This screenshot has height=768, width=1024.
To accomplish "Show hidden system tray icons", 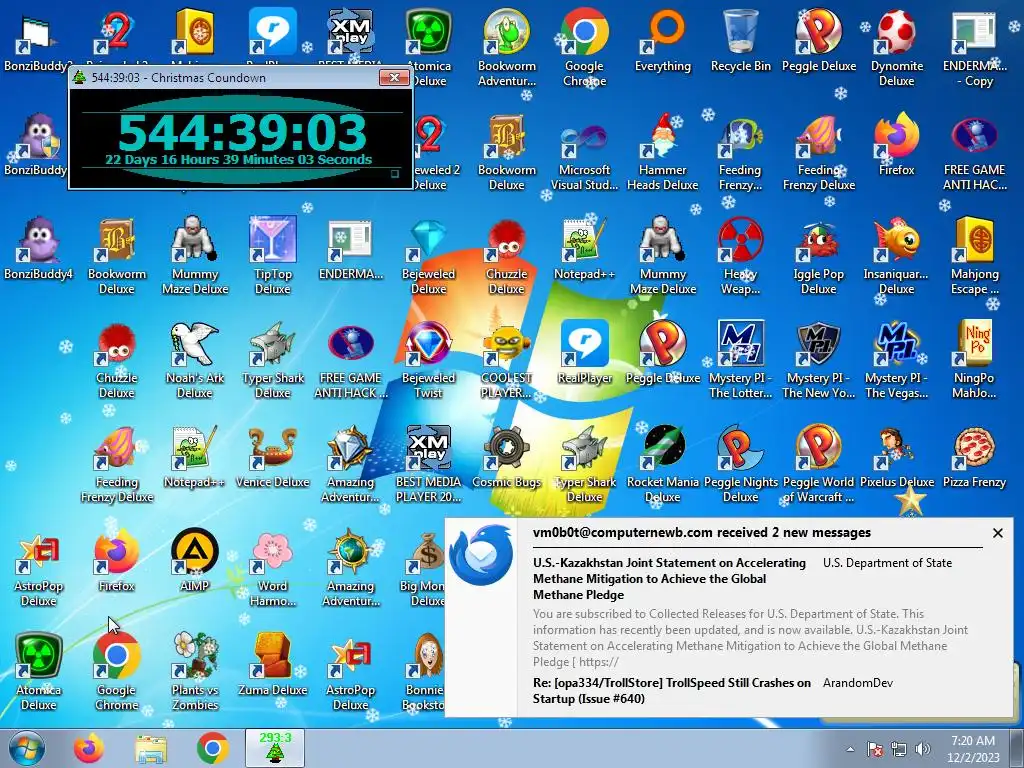I will [850, 749].
